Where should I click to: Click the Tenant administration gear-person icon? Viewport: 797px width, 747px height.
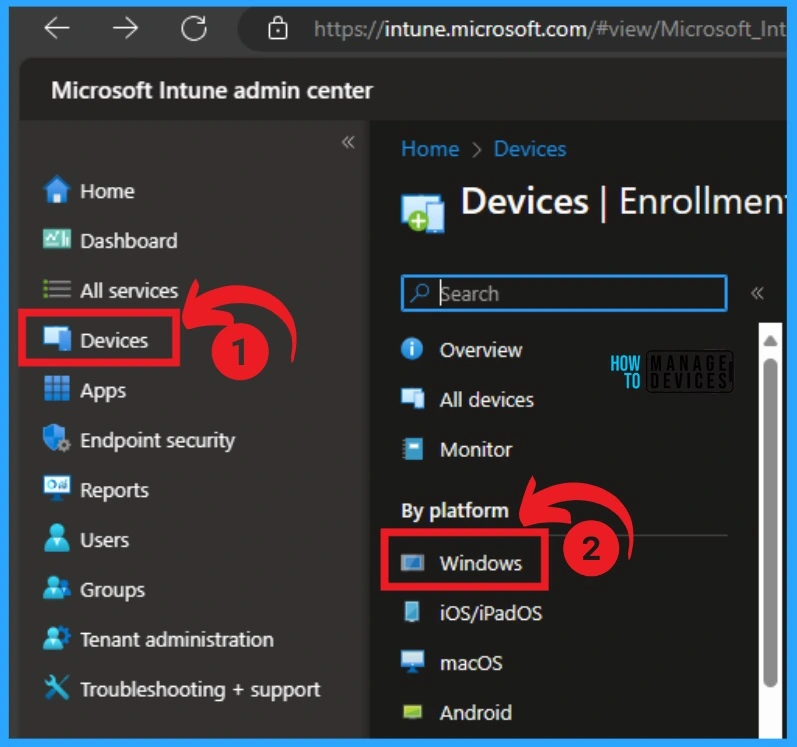click(56, 637)
